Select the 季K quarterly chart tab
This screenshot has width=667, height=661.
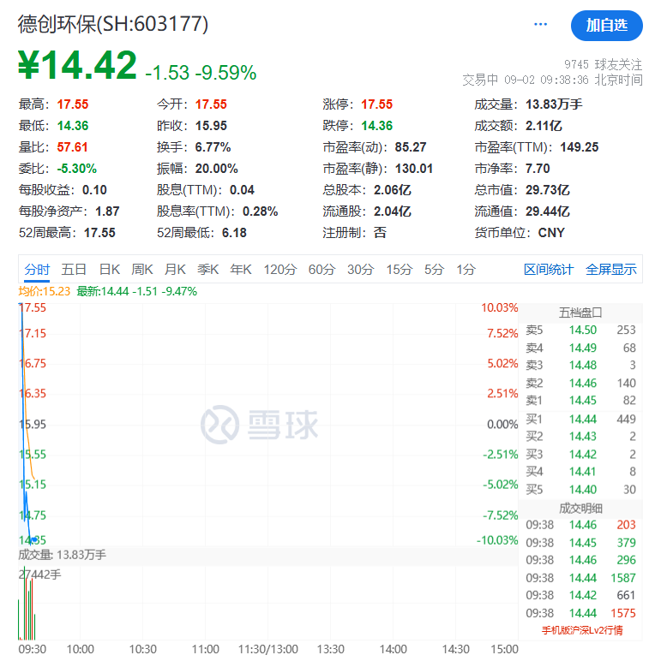[x=208, y=269]
